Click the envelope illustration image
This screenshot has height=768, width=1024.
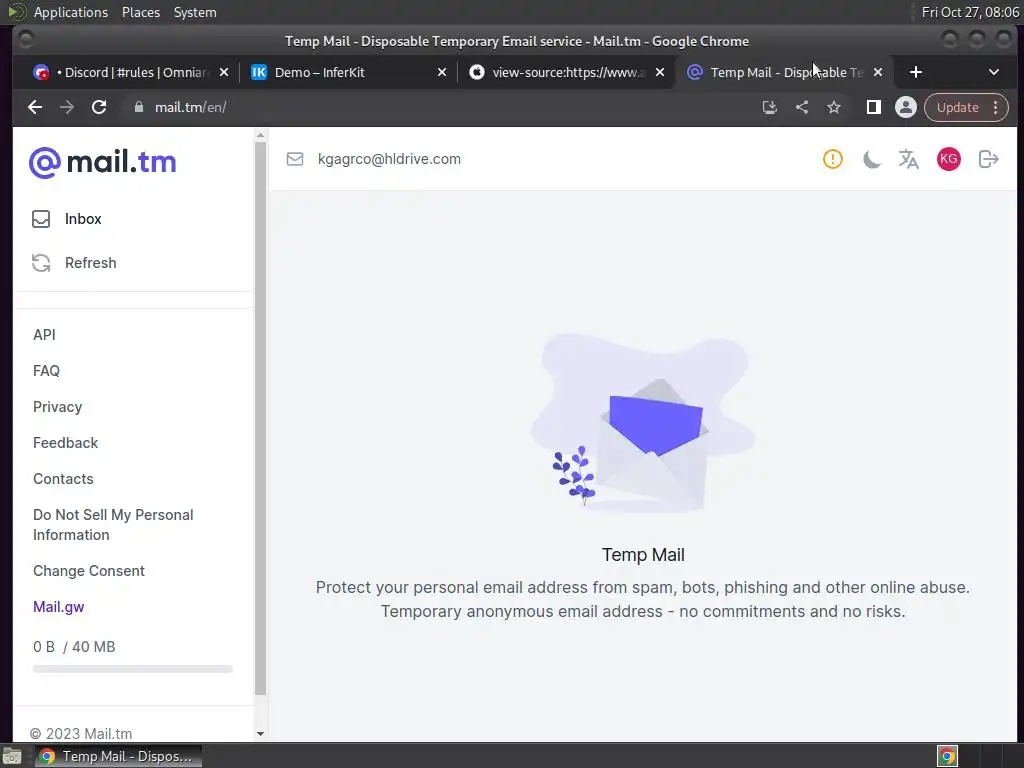[x=643, y=423]
